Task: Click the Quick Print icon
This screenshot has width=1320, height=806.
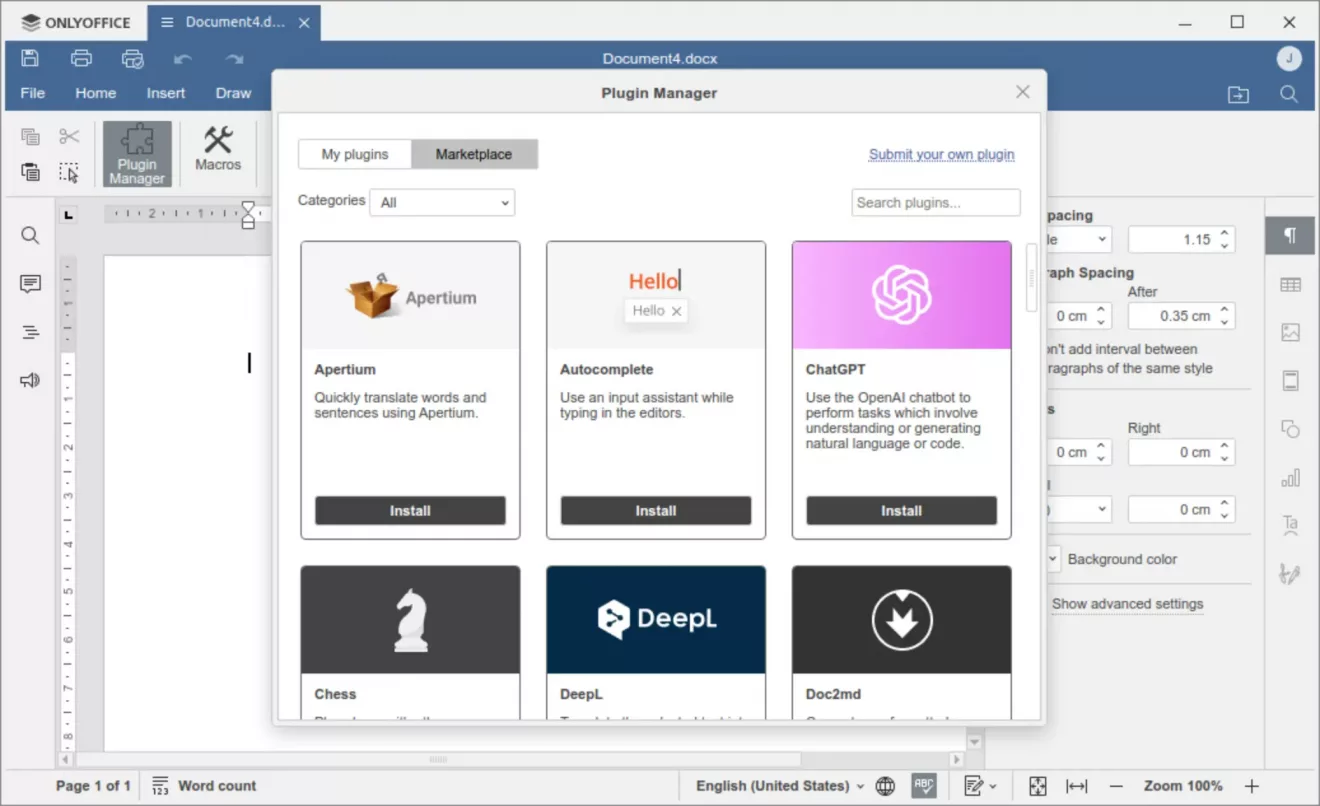Action: click(132, 58)
